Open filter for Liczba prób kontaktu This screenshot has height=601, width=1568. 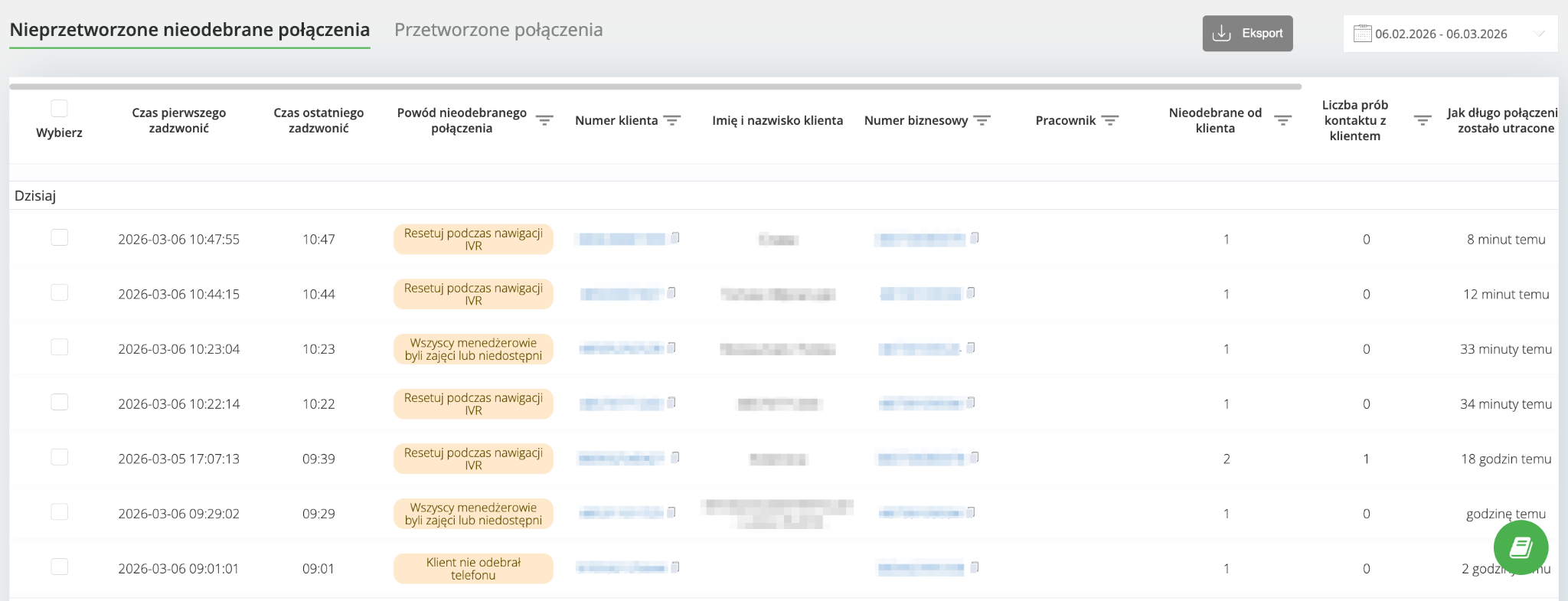(x=1422, y=120)
